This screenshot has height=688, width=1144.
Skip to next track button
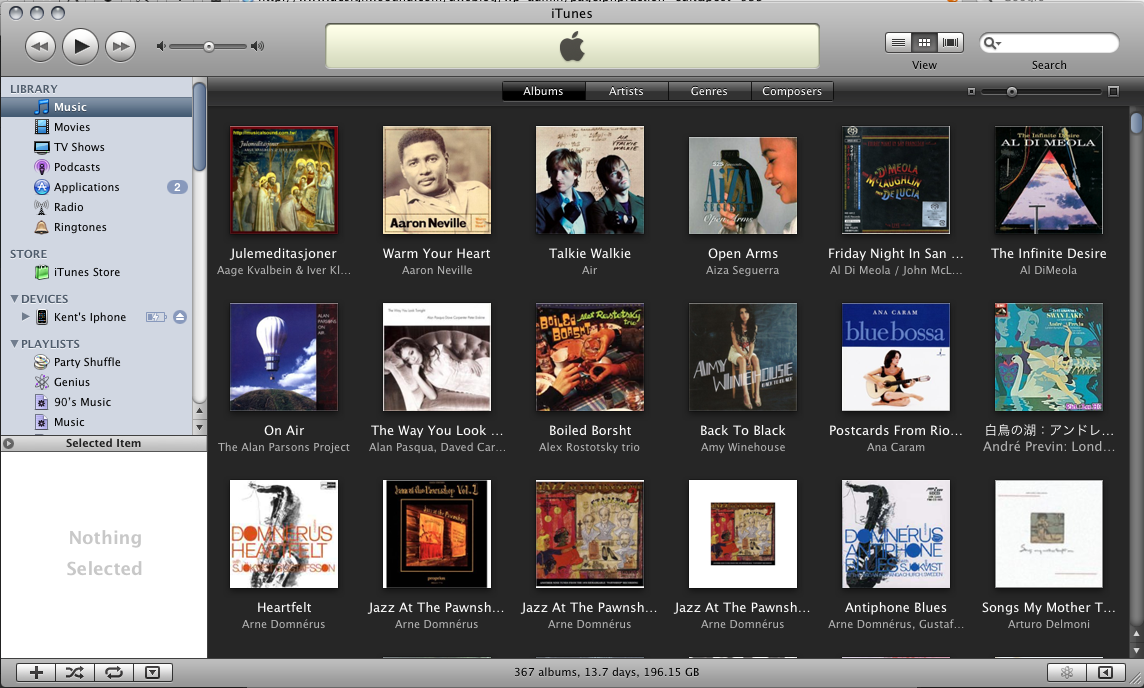coord(120,47)
